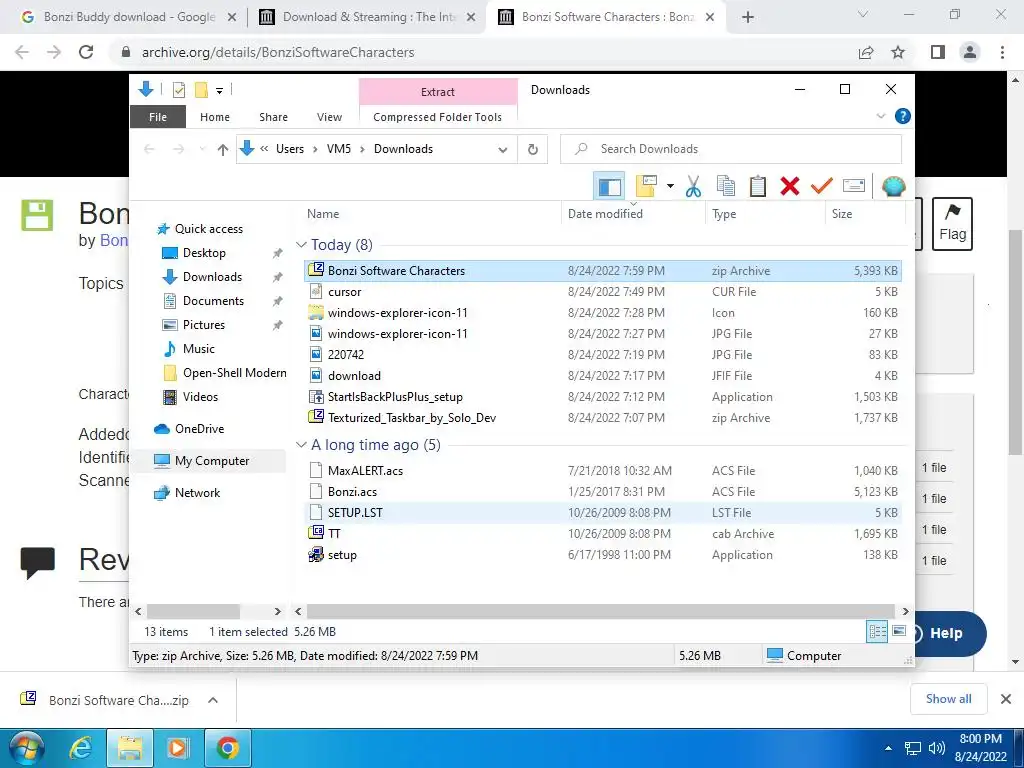This screenshot has width=1024, height=768.
Task: Select Bonzi.acs file
Action: tap(603, 492)
